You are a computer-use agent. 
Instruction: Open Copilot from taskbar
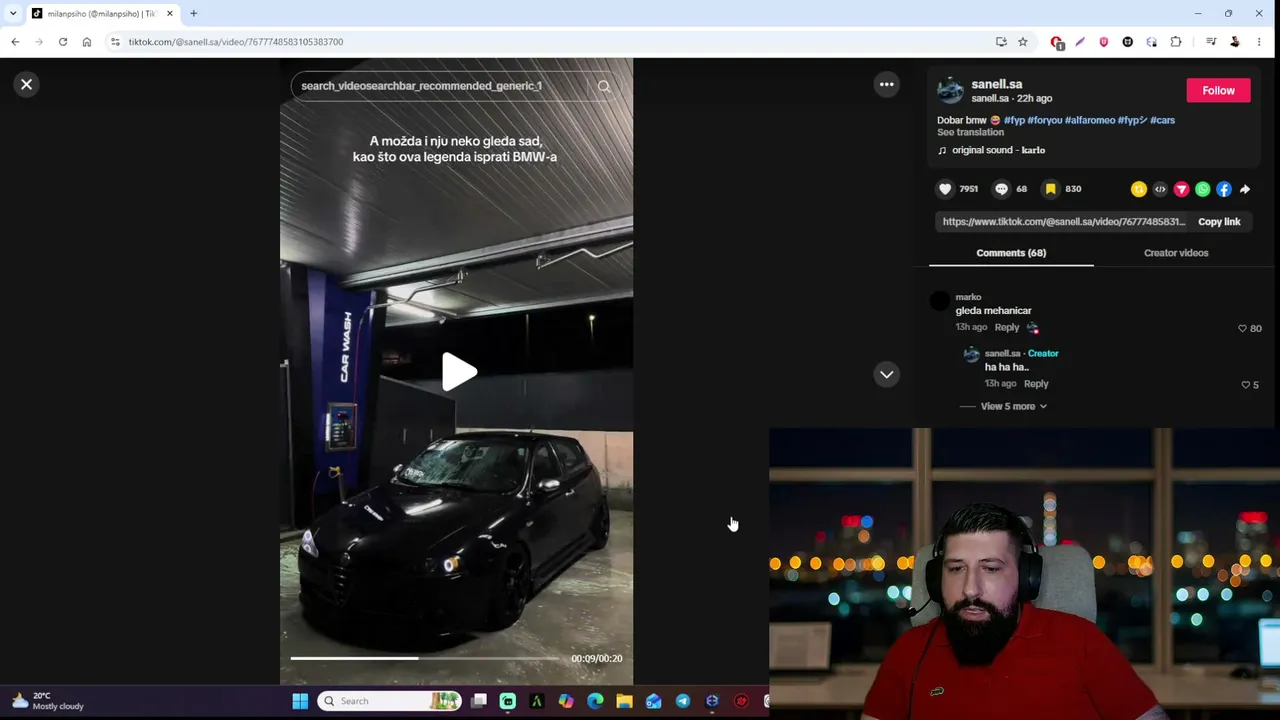pos(566,701)
